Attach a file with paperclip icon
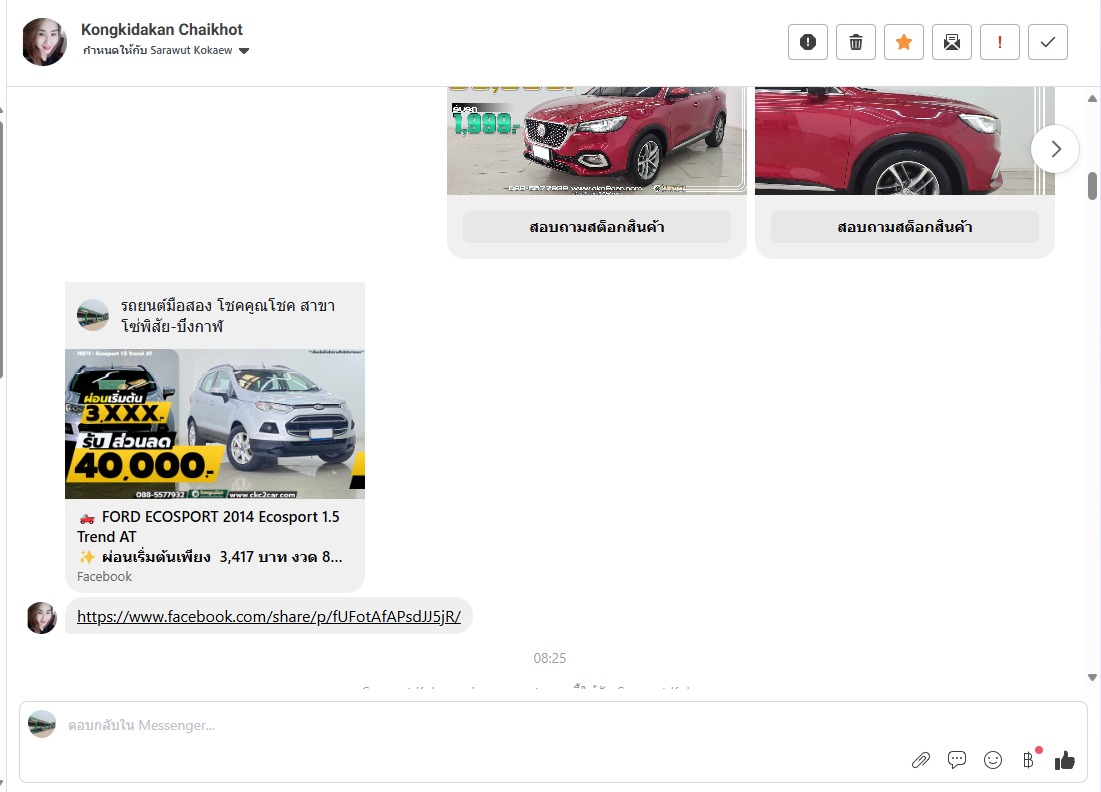Screen dimensions: 1101x792 tap(921, 760)
